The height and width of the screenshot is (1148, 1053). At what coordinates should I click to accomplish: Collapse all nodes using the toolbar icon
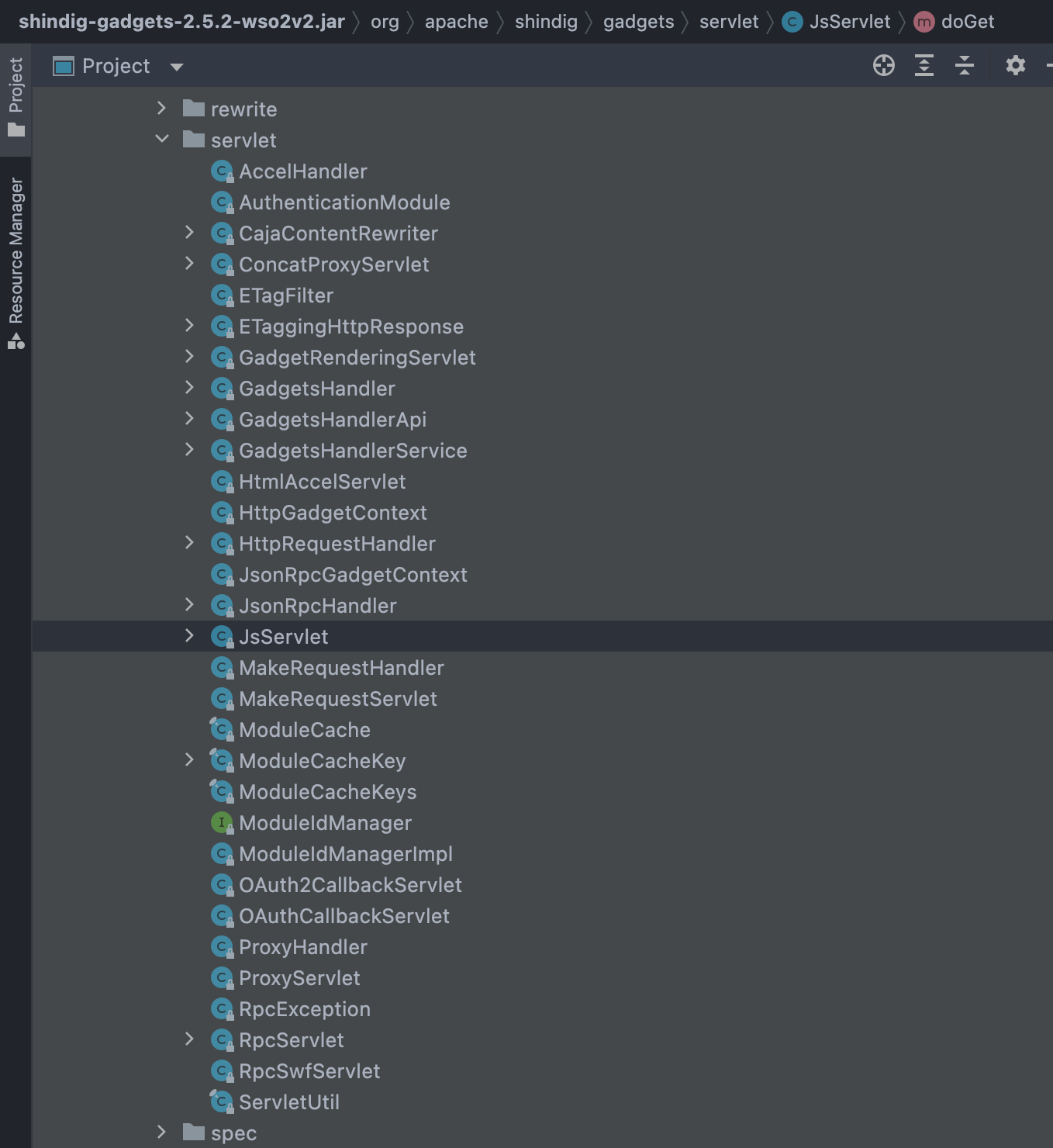tap(965, 65)
